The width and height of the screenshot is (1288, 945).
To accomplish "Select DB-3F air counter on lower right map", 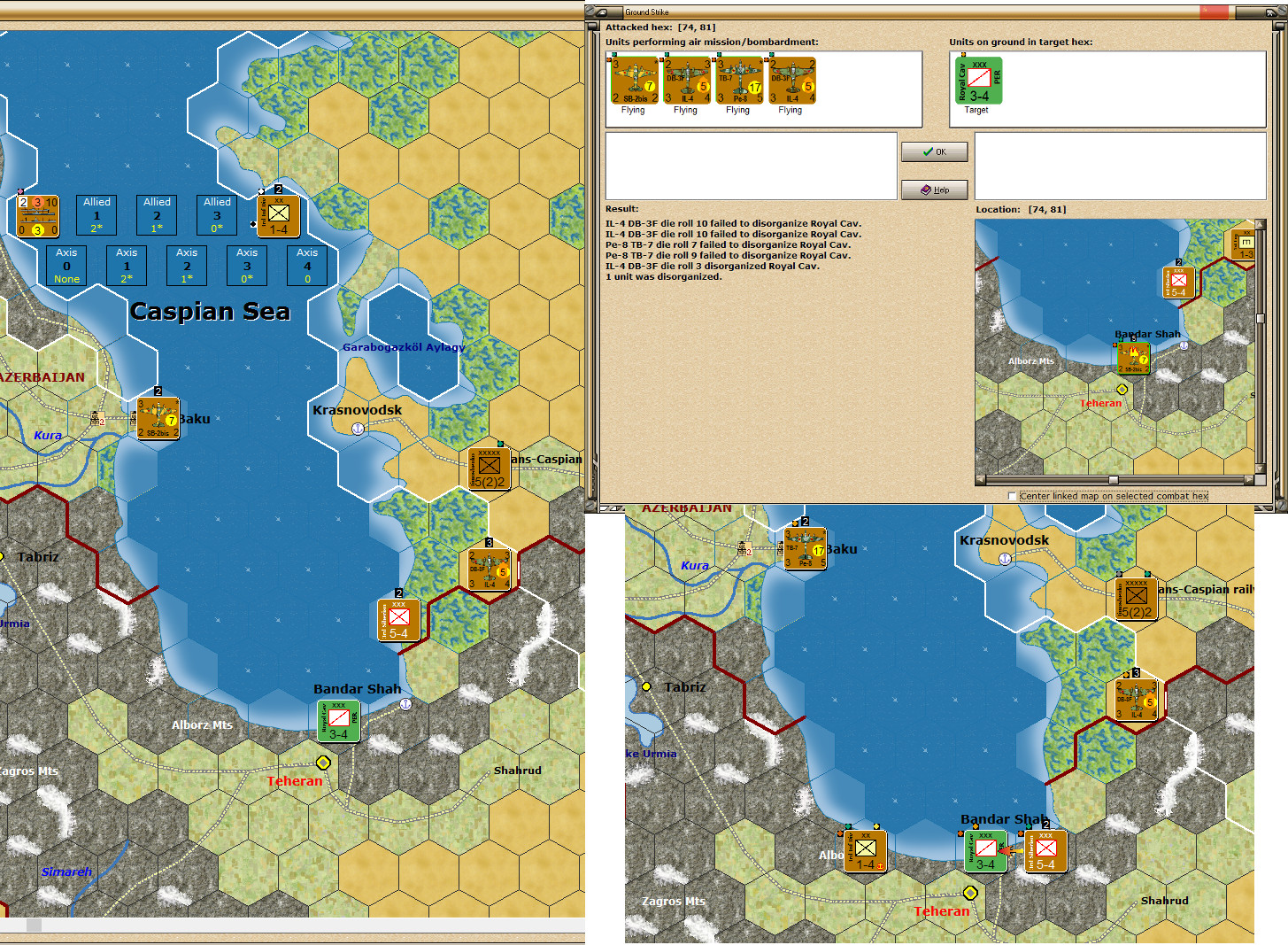I will tap(1137, 700).
